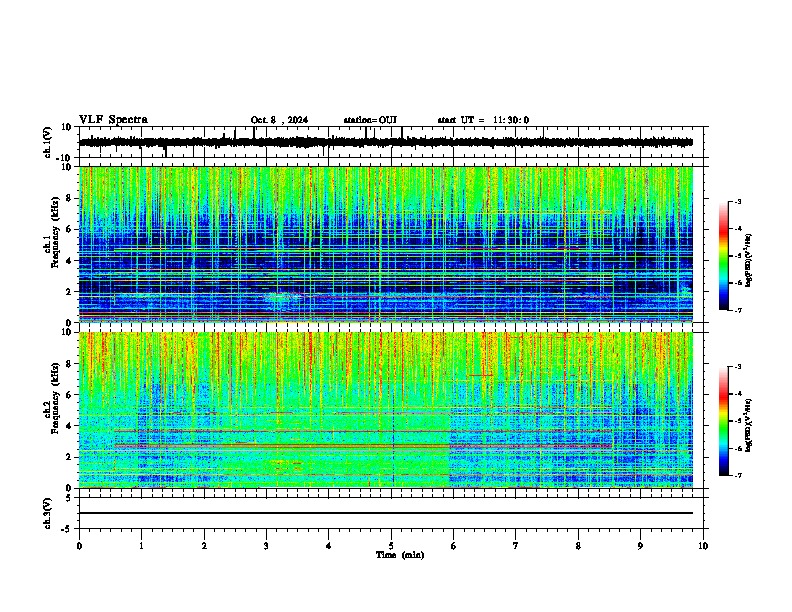This screenshot has height=612, width=792.
Task: Click the ch.1 voltage waveform trace panel
Action: point(390,142)
